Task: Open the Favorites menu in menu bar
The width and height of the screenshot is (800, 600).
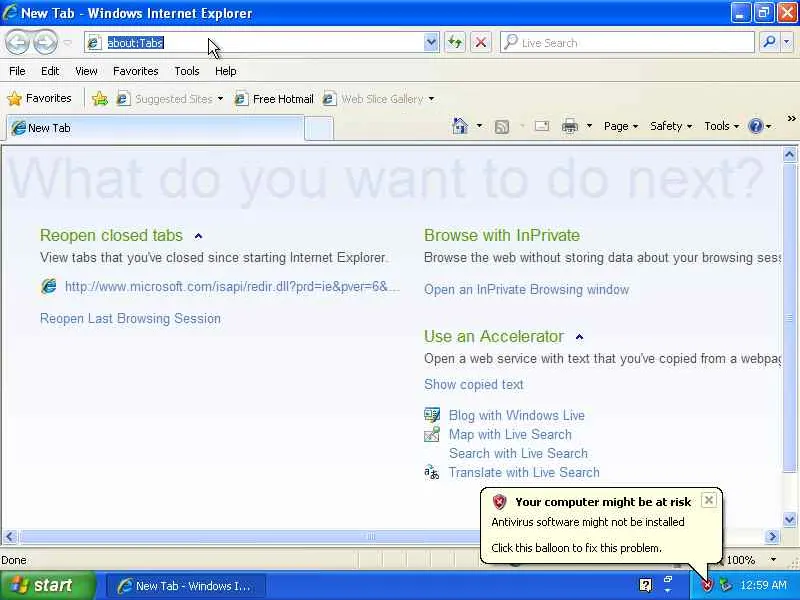Action: [x=136, y=71]
